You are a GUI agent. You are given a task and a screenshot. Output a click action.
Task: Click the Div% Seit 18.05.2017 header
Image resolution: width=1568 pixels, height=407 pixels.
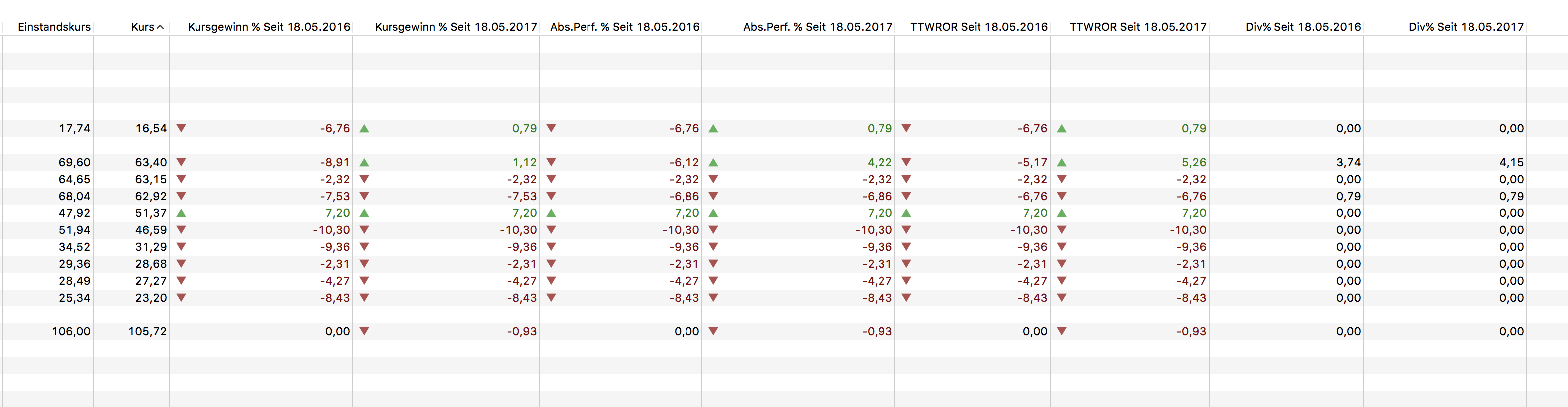pos(1466,27)
